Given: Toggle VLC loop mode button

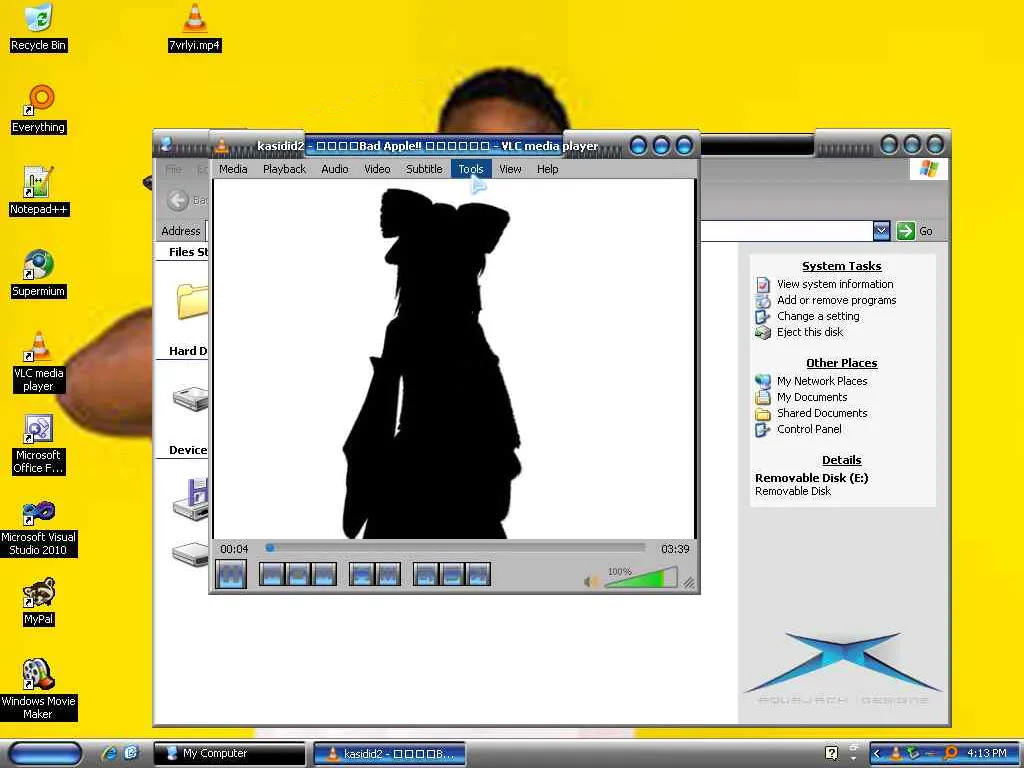Looking at the screenshot, I should 452,575.
